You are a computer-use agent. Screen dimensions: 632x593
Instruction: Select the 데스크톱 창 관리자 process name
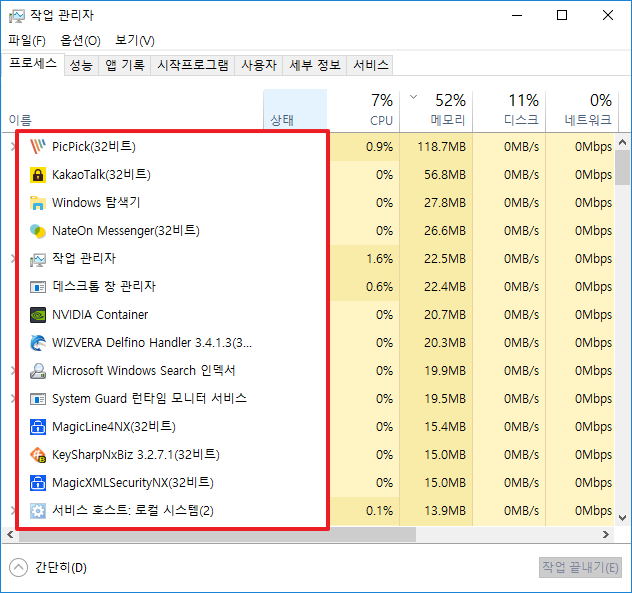coord(104,287)
